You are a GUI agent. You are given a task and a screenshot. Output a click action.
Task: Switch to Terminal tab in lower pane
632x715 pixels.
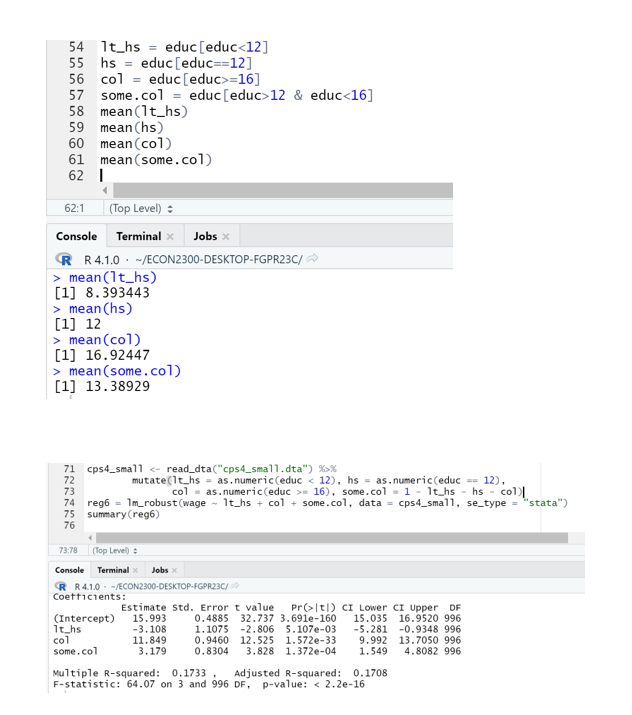click(113, 570)
